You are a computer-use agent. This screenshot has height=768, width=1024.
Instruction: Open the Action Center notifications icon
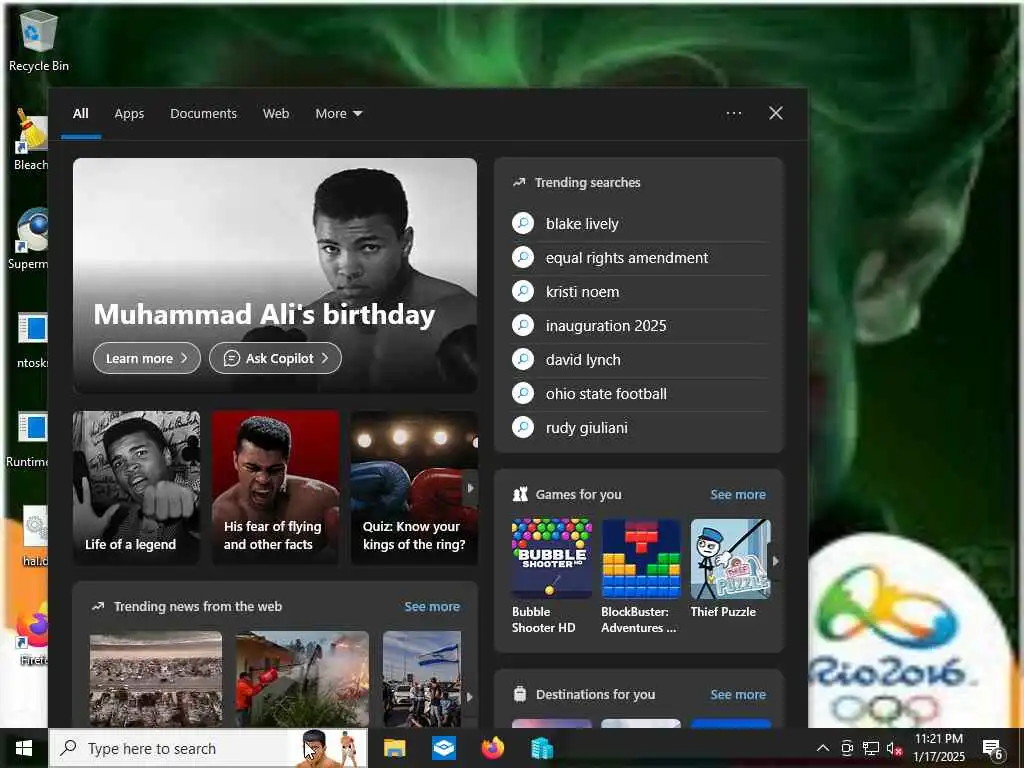[993, 749]
